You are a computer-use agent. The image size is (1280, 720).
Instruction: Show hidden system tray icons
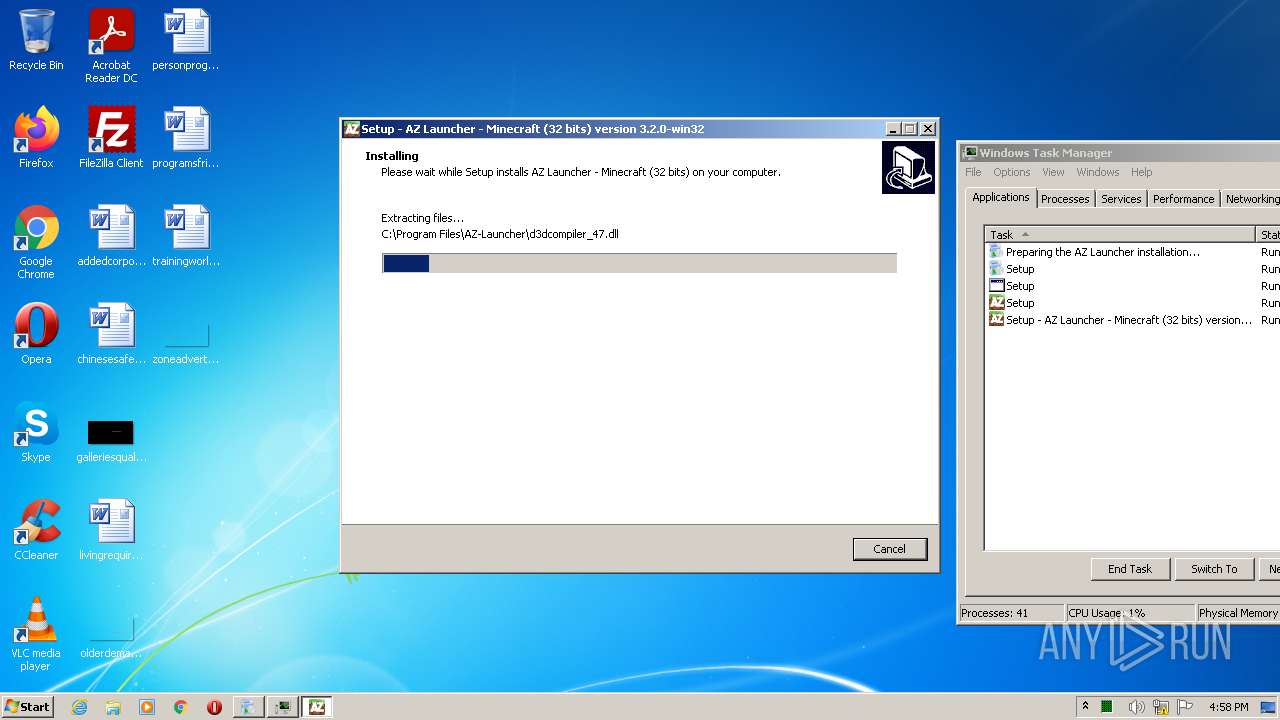click(x=1085, y=707)
